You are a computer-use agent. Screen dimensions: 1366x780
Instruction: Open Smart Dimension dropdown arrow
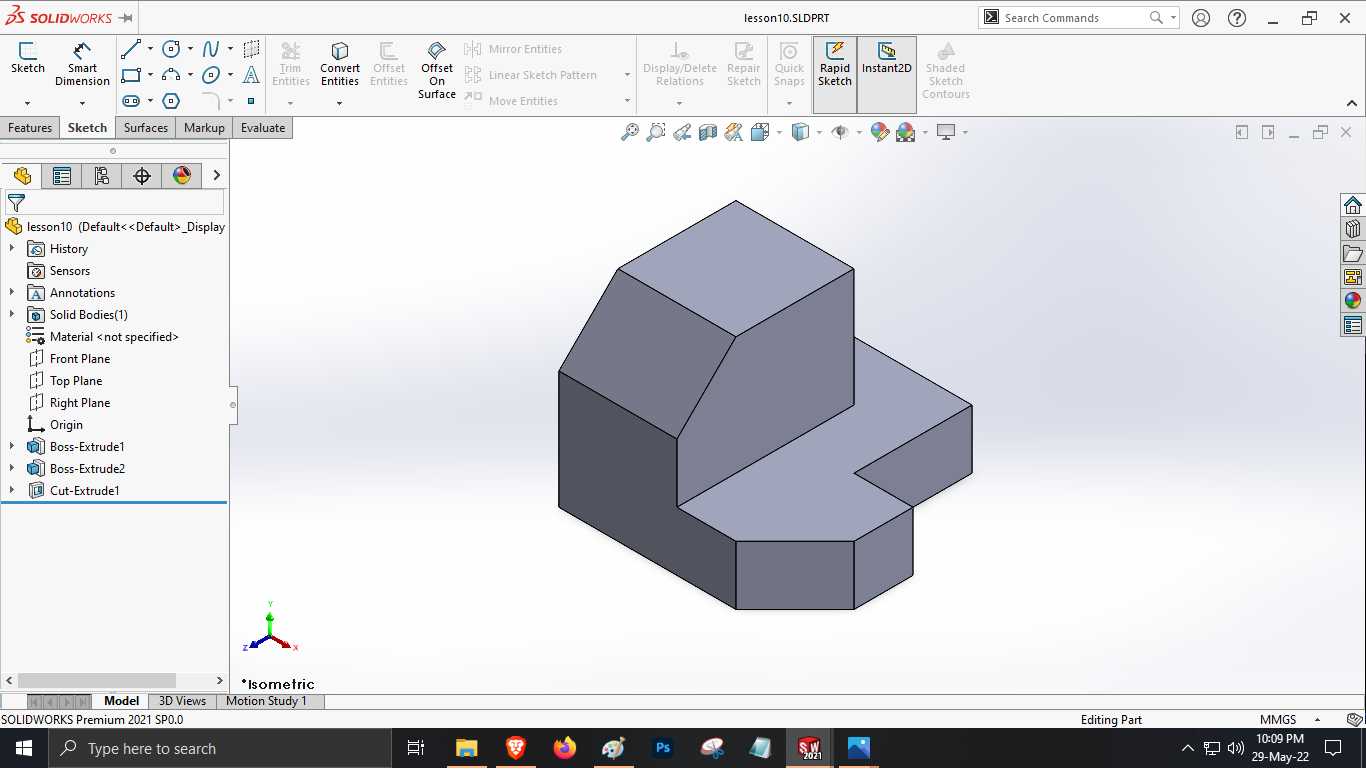pos(82,103)
